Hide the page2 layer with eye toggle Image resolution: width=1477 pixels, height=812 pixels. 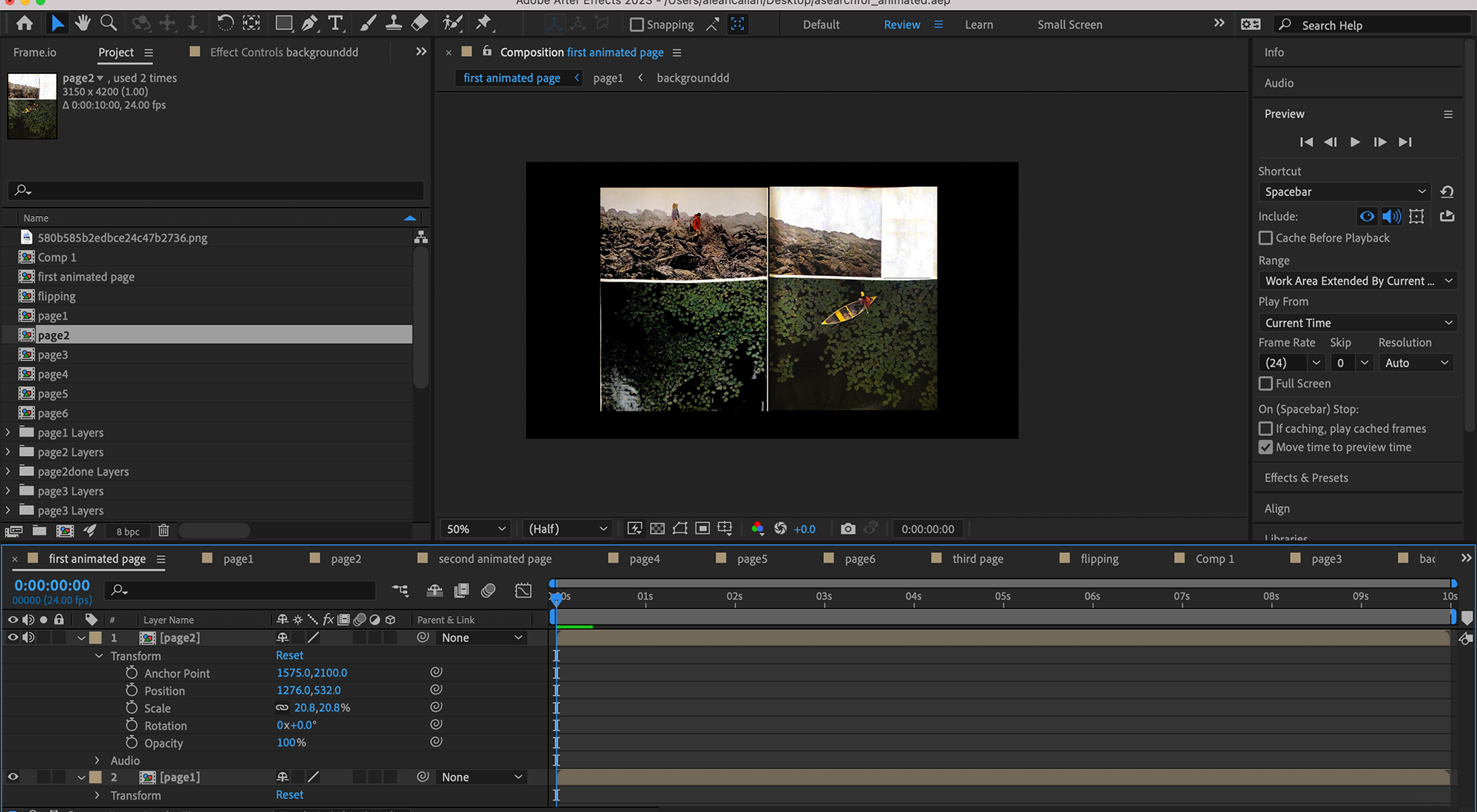pos(13,637)
